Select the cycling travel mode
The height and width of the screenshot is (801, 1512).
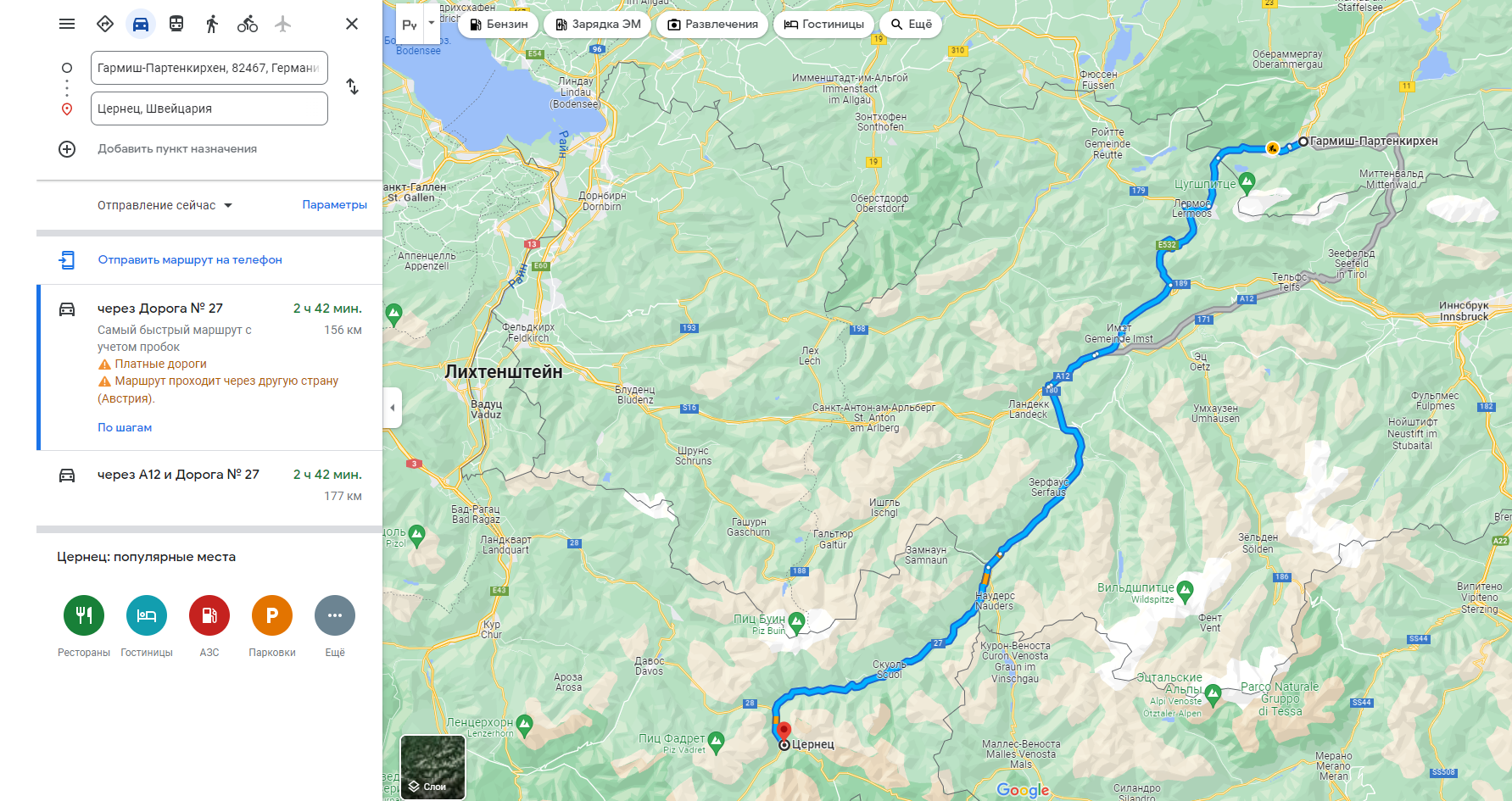click(x=248, y=24)
